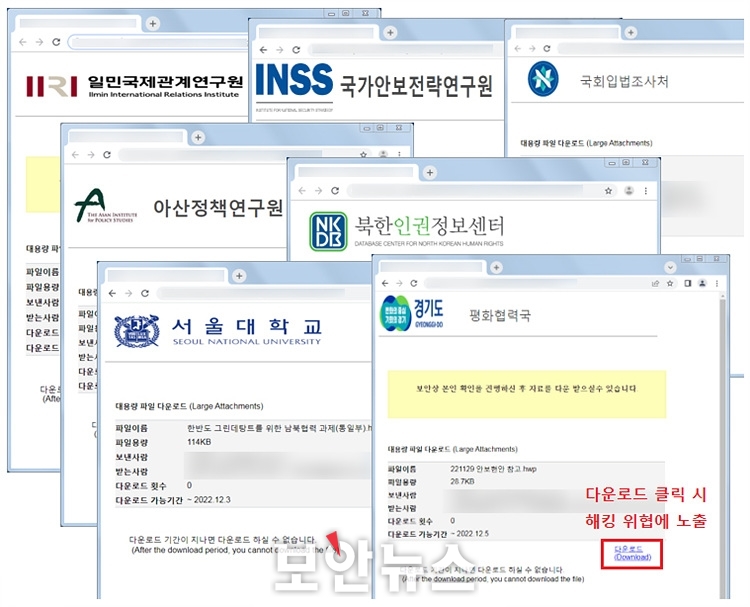Click the 경기도 logo in the front window
The width and height of the screenshot is (750, 607).
(412, 314)
